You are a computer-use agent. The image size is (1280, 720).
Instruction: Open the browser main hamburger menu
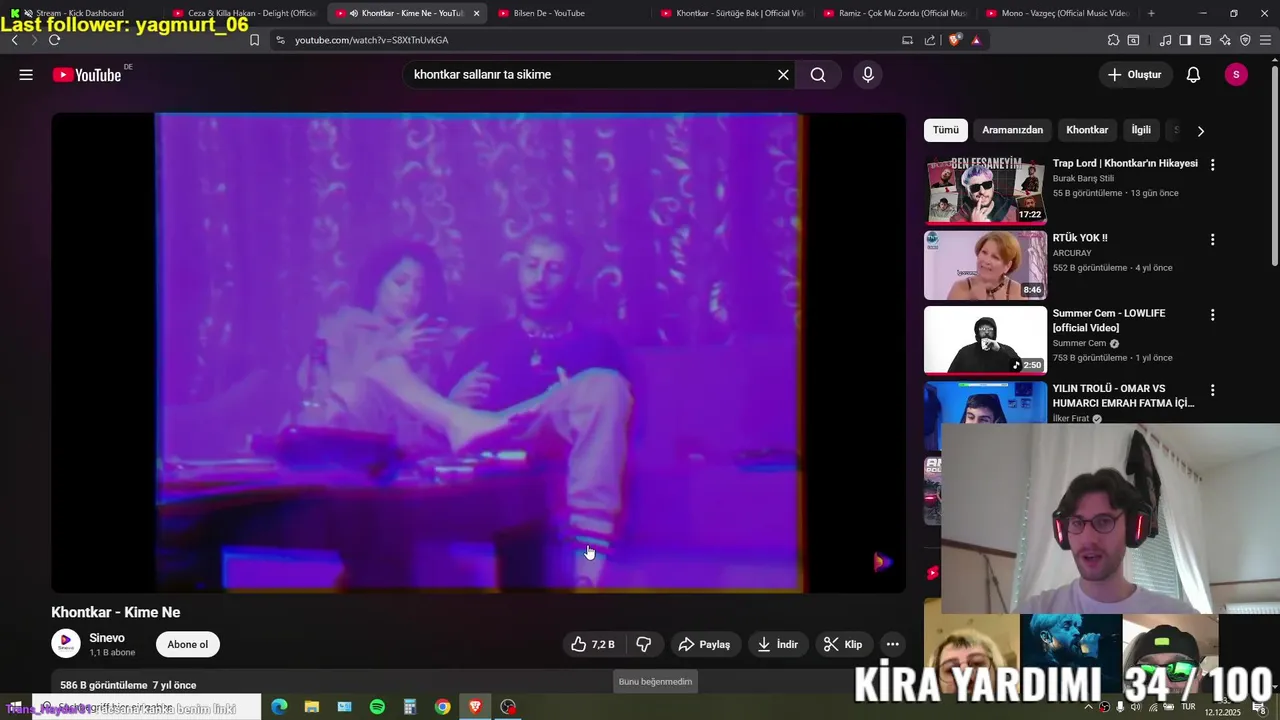tap(1266, 40)
